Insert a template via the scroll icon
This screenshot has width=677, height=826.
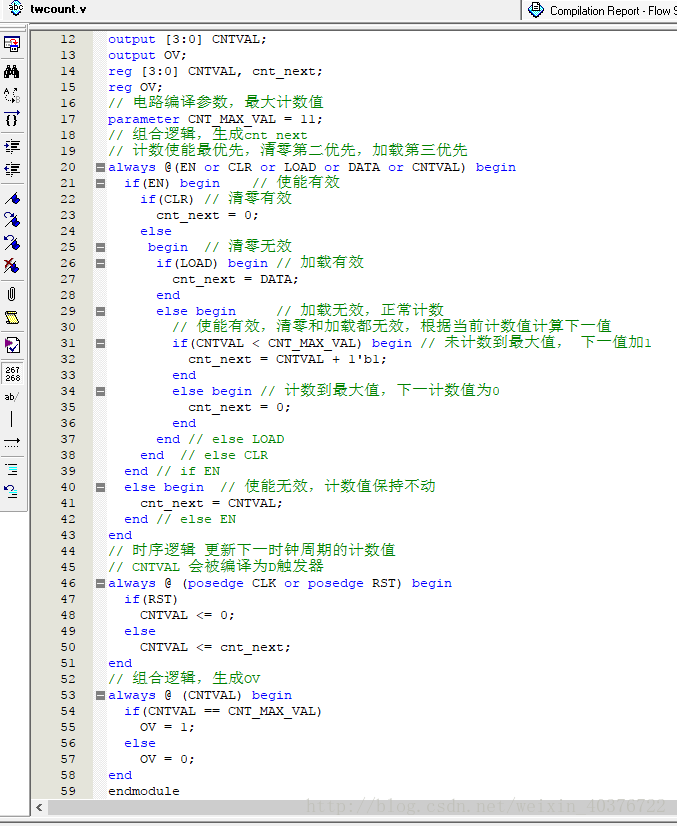click(x=12, y=318)
